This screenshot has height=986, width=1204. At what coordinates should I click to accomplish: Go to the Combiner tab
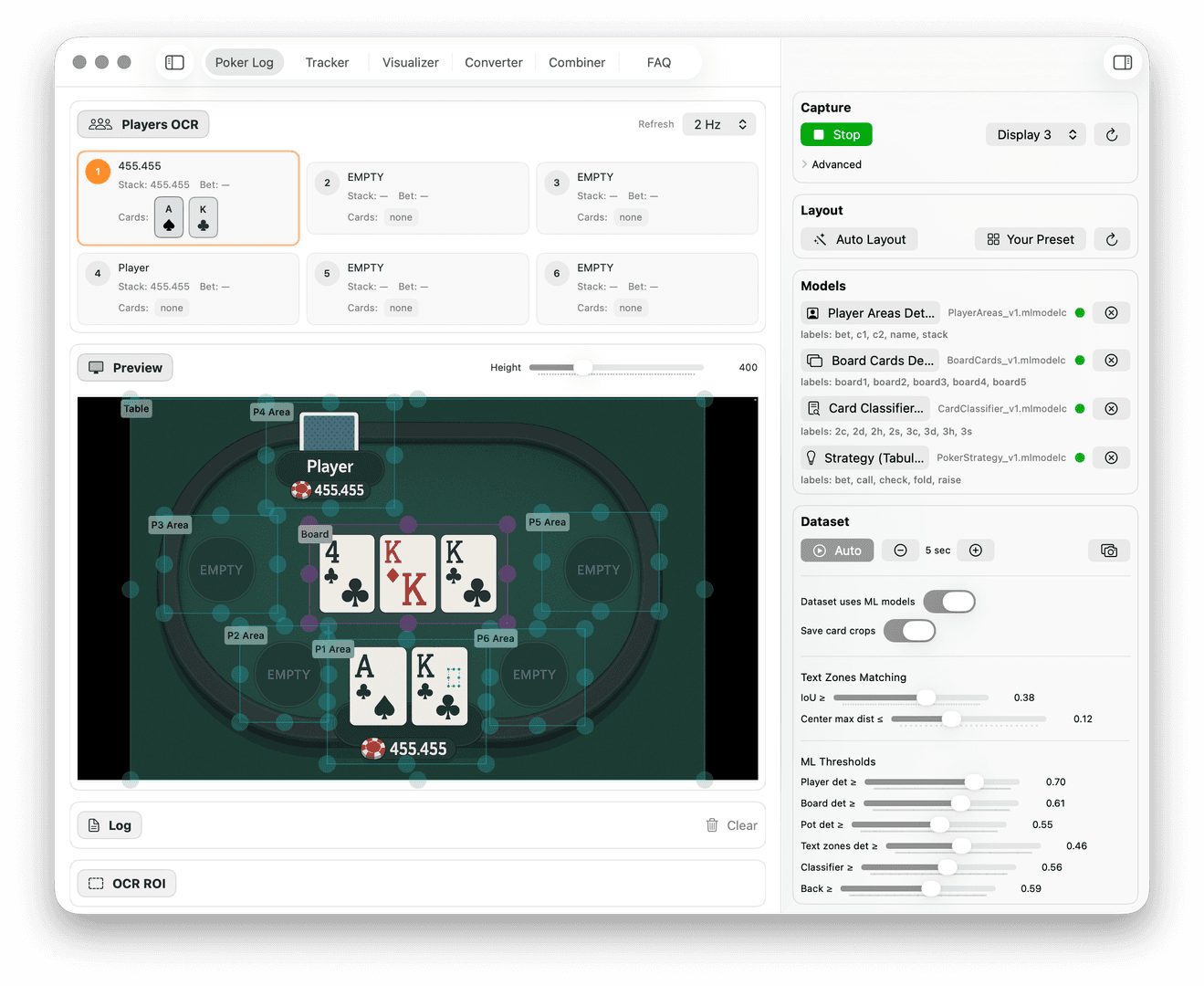tap(577, 62)
